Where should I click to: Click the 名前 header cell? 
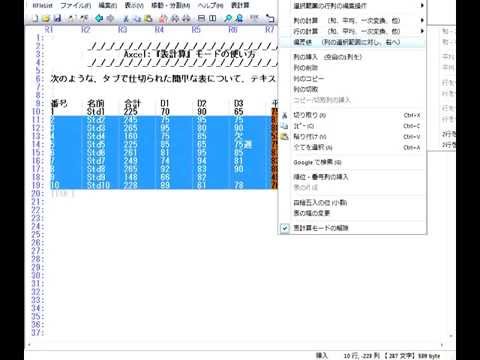pyautogui.click(x=96, y=103)
